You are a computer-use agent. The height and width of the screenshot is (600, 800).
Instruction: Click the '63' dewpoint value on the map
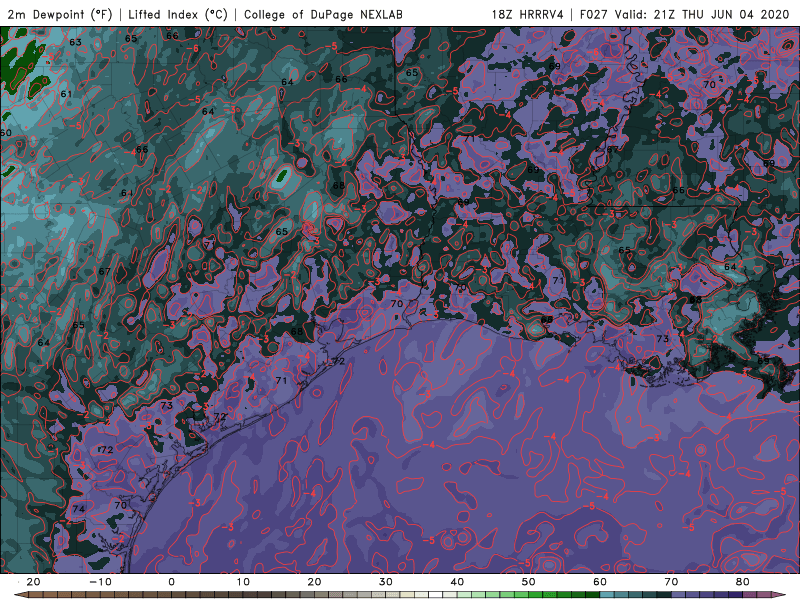75,42
